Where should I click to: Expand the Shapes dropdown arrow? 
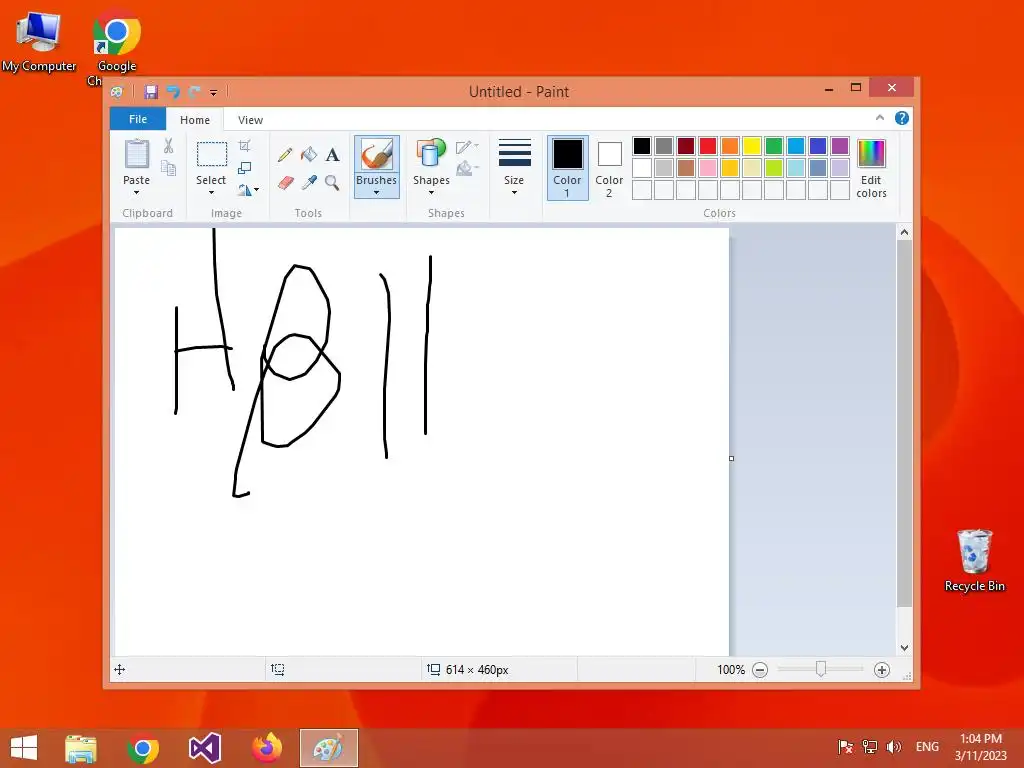tap(431, 193)
